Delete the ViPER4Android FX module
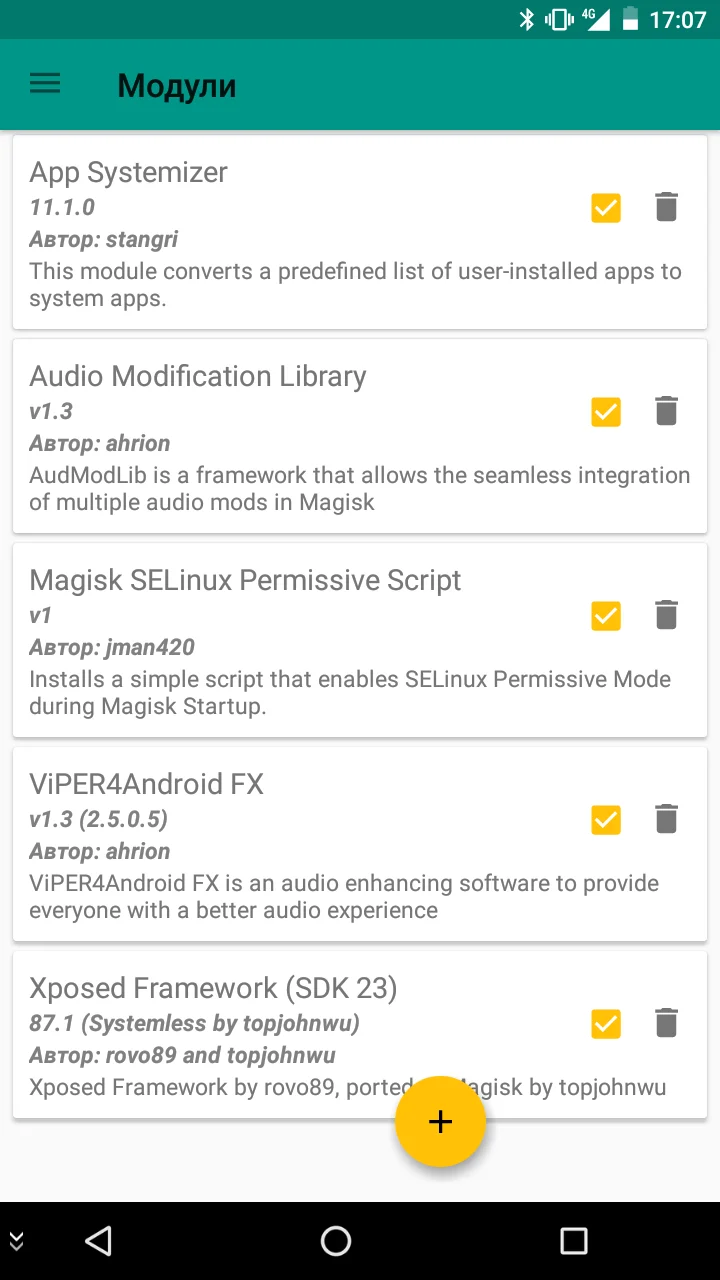Screen dimensions: 720x1280 pyautogui.click(x=666, y=819)
